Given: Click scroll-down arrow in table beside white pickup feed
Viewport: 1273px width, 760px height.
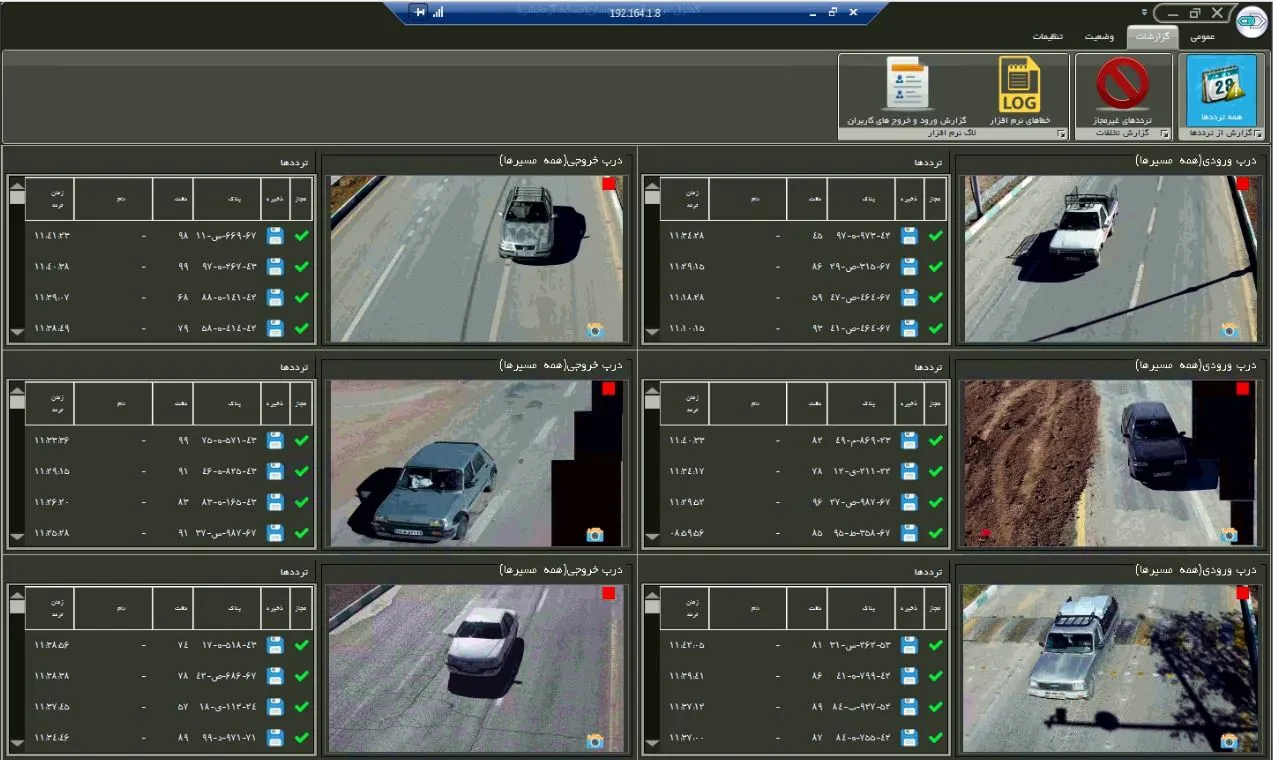Looking at the screenshot, I should click(650, 333).
